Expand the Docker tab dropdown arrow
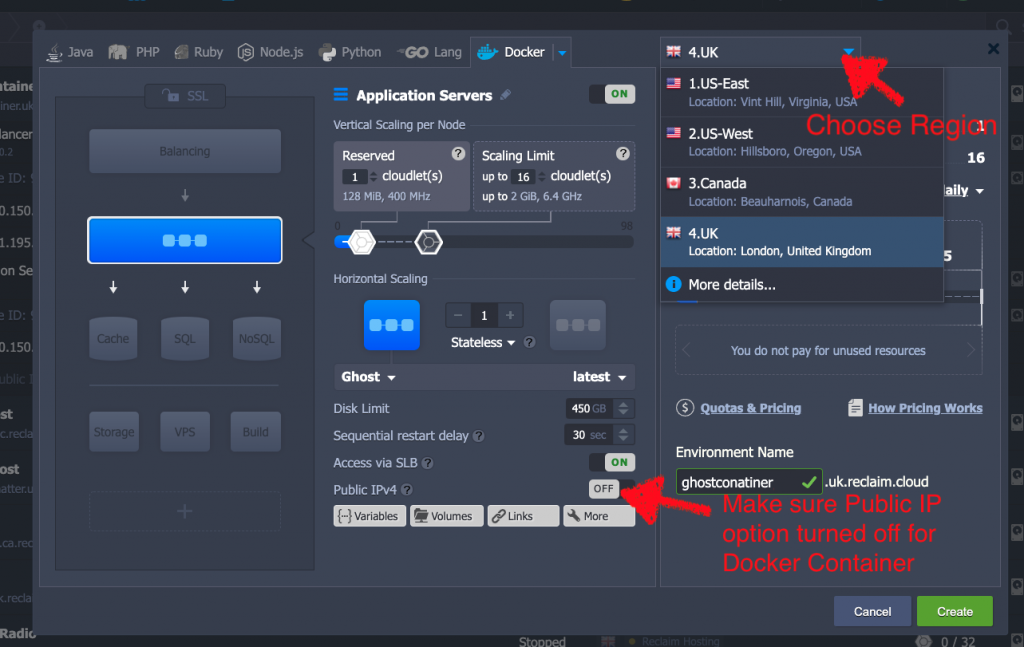The width and height of the screenshot is (1024, 647). click(x=562, y=52)
